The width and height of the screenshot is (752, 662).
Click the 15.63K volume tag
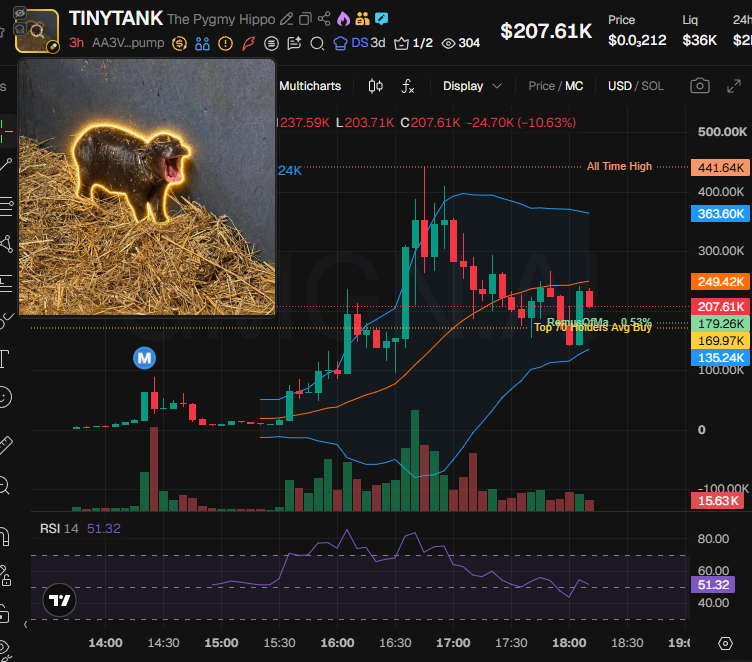click(x=717, y=501)
